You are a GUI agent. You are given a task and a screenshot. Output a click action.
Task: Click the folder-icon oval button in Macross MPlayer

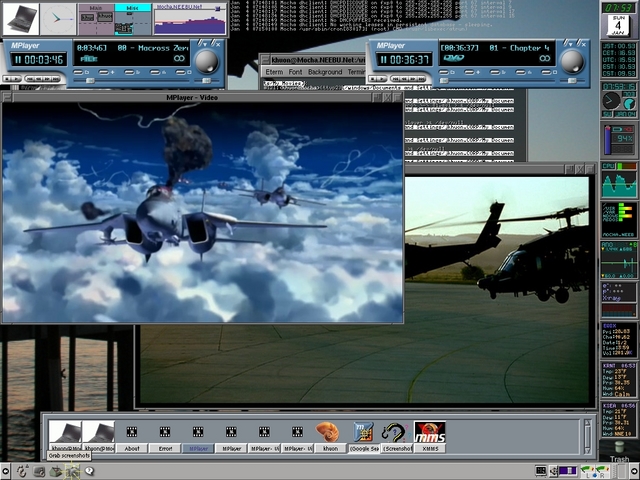coord(78,72)
